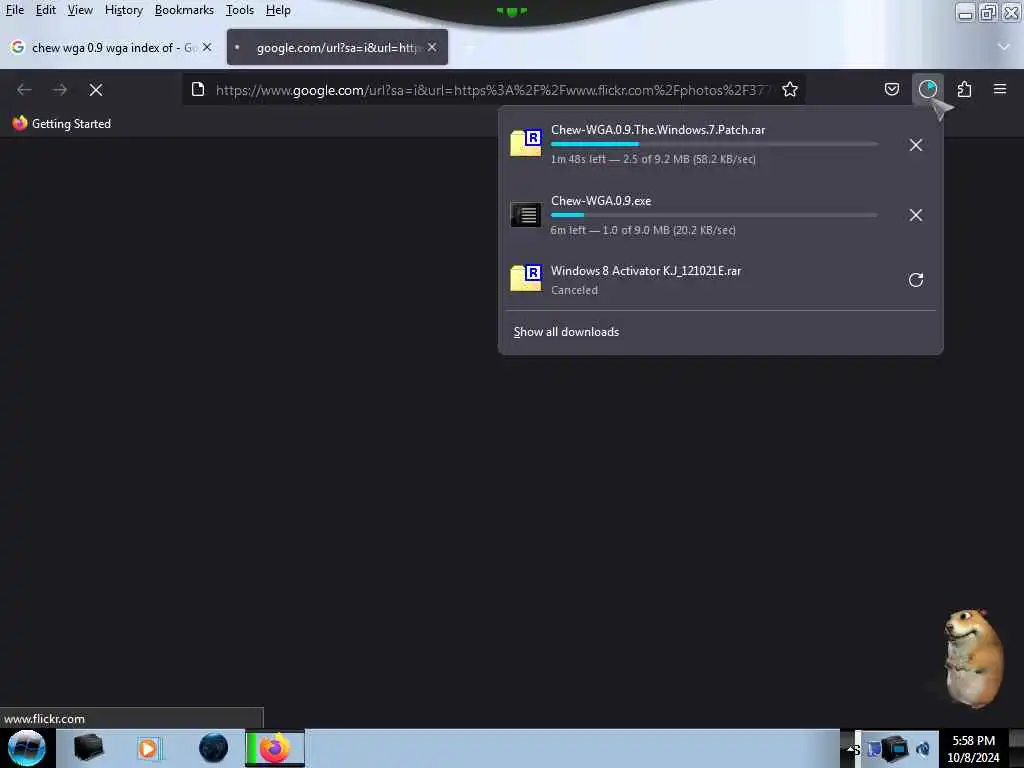Open the View menu
This screenshot has height=768, width=1024.
click(80, 10)
